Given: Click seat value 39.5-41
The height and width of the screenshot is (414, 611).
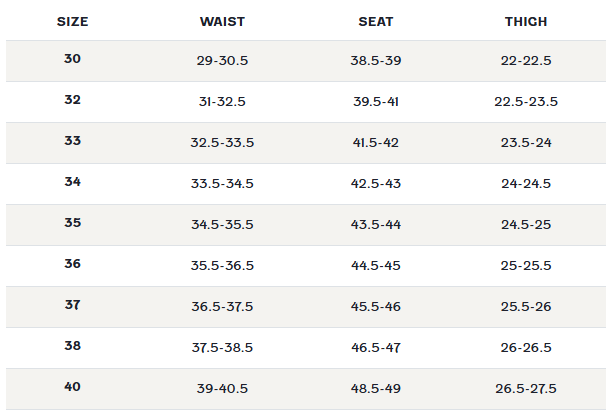Looking at the screenshot, I should tap(376, 101).
